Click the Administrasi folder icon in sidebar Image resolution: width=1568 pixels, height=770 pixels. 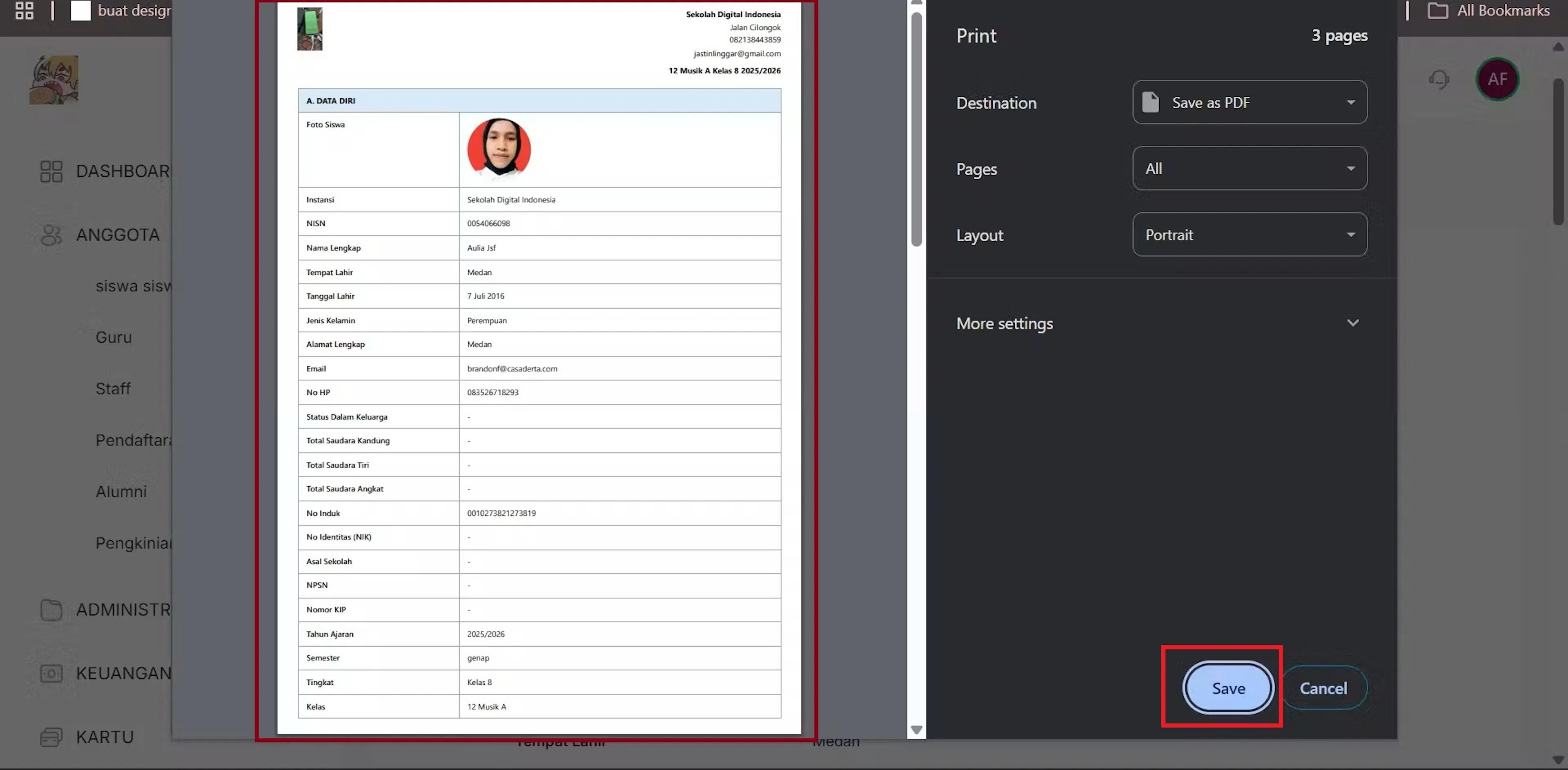(x=51, y=610)
